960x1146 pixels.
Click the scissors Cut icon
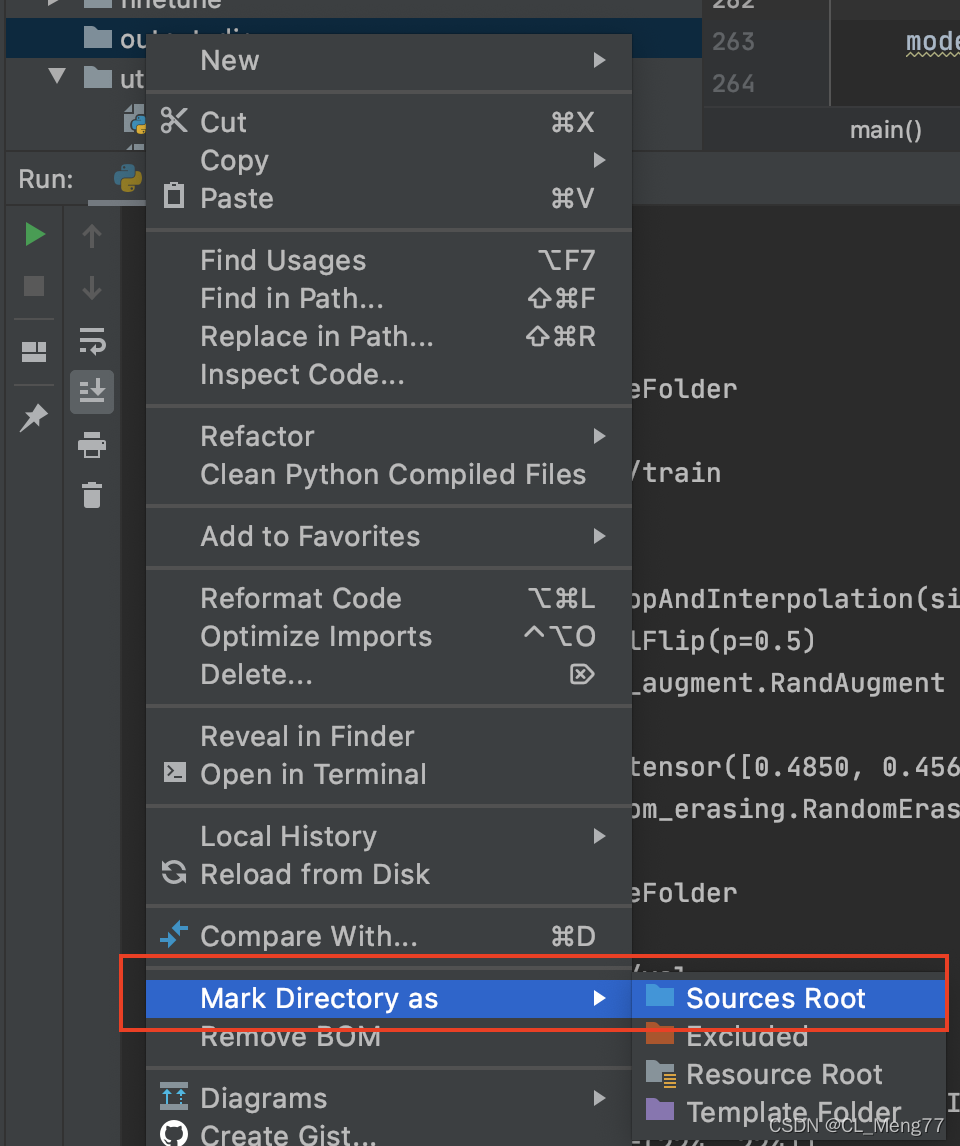[174, 121]
